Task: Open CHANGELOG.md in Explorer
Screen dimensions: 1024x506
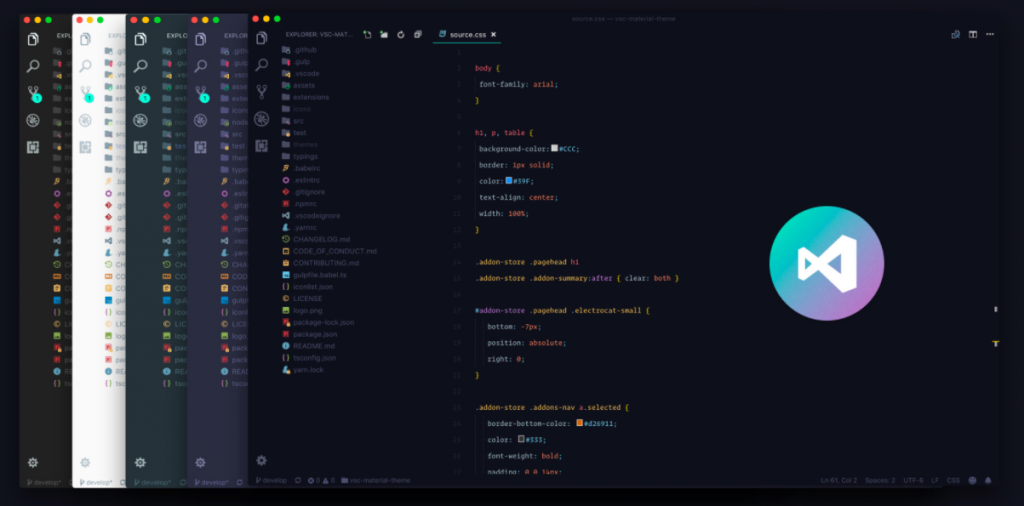Action: (x=316, y=240)
